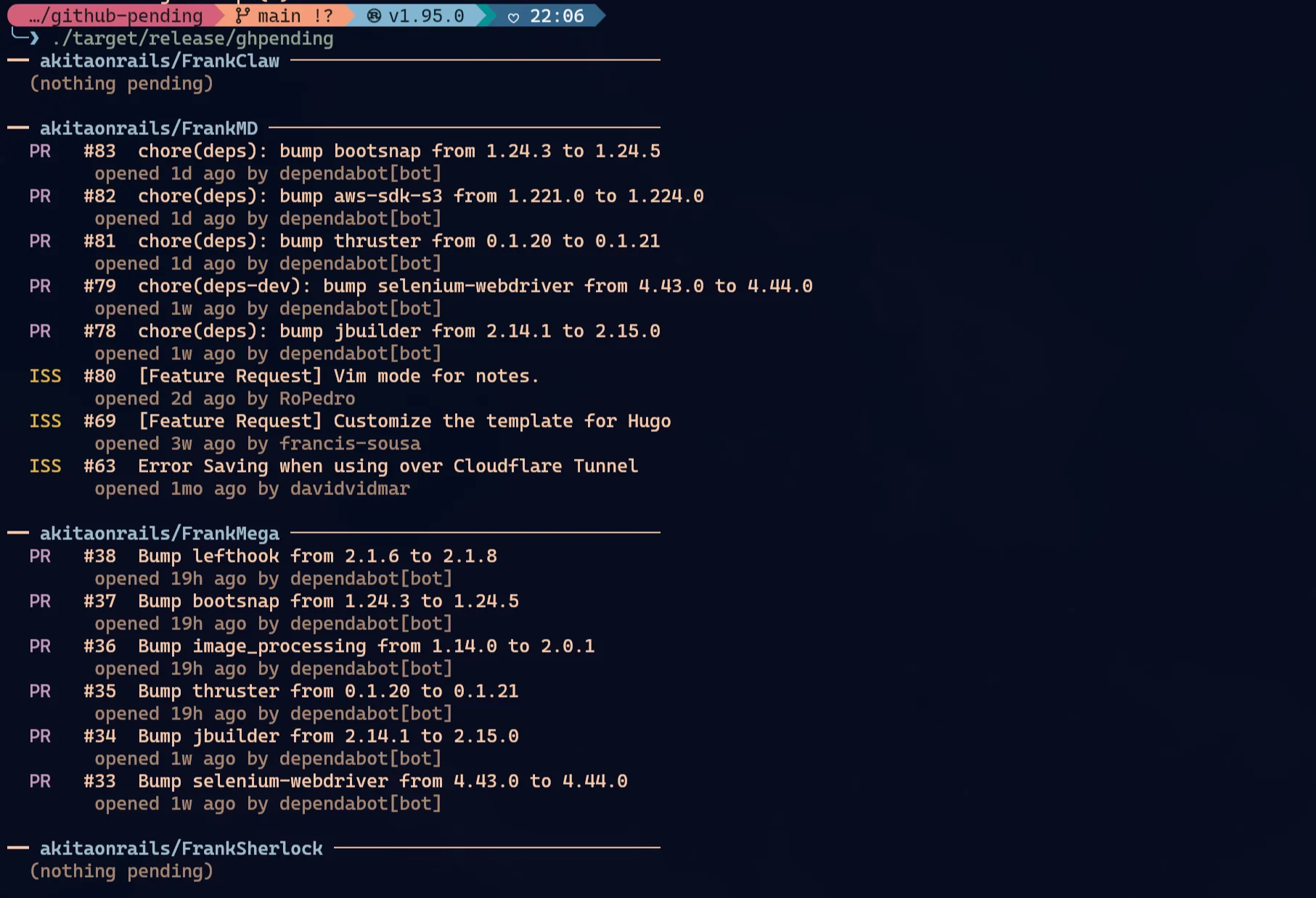
Task: Click issue #63 Error Saving Cloudflare Tunnel title
Action: pos(388,466)
